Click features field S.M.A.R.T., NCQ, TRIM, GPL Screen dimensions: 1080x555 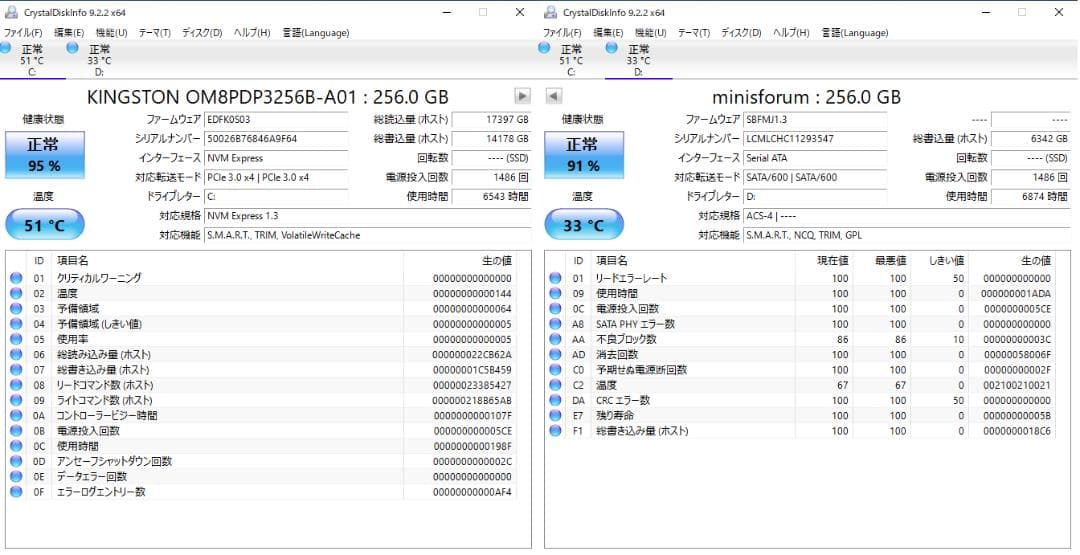[x=909, y=235]
